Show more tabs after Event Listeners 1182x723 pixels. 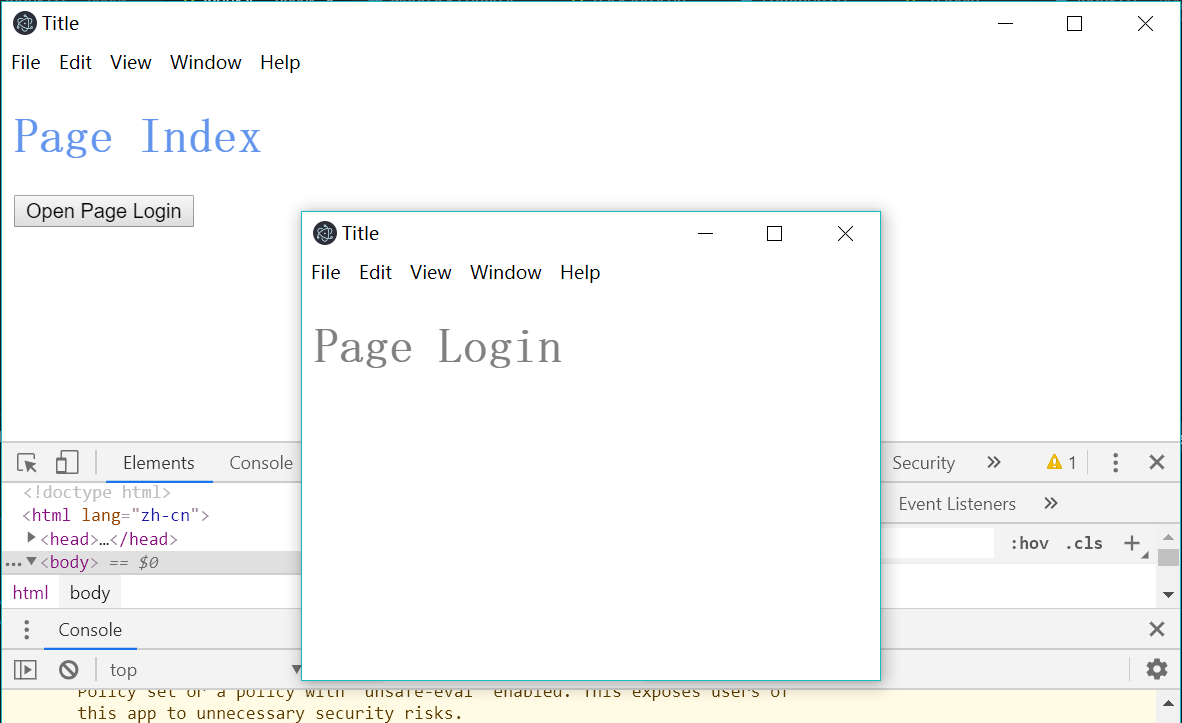1051,503
